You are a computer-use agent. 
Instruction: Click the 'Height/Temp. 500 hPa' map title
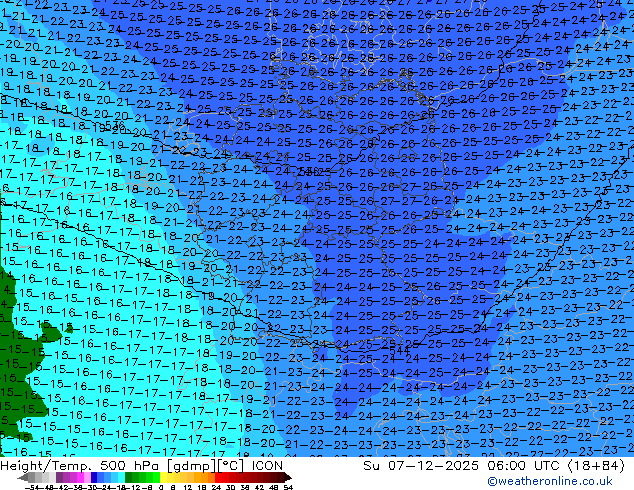(x=81, y=466)
